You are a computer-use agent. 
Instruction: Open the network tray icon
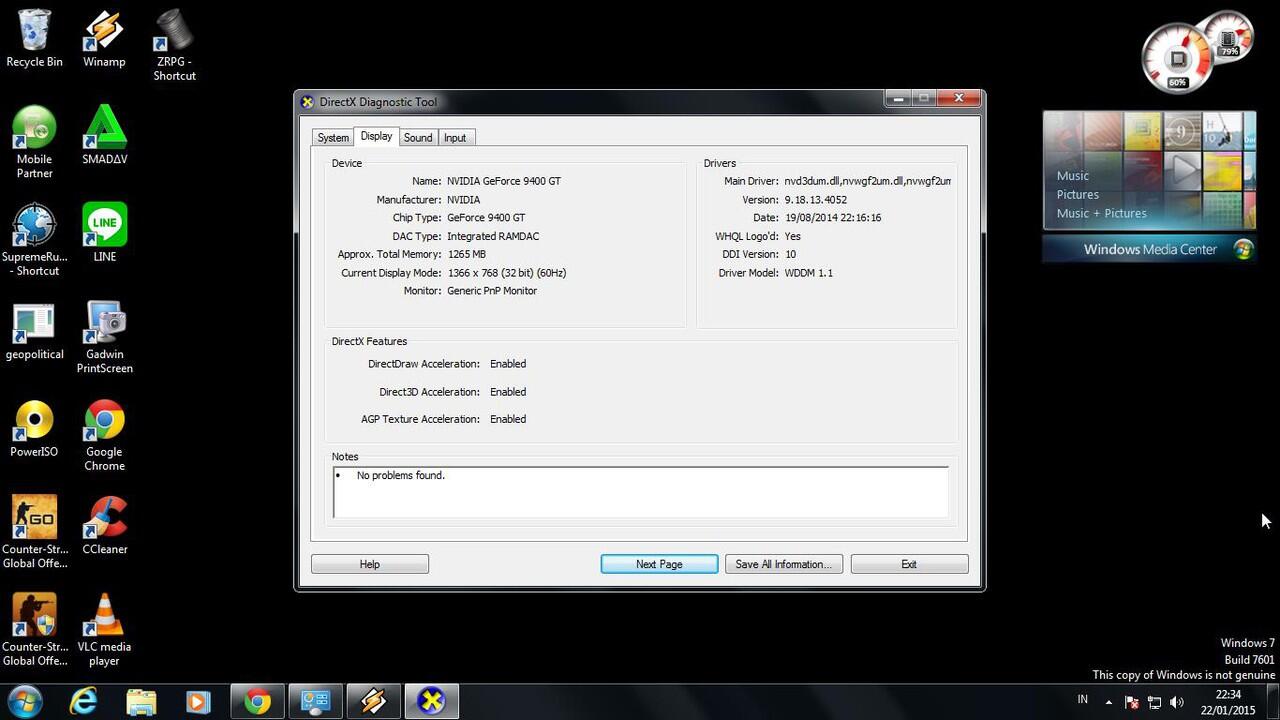pyautogui.click(x=1154, y=702)
